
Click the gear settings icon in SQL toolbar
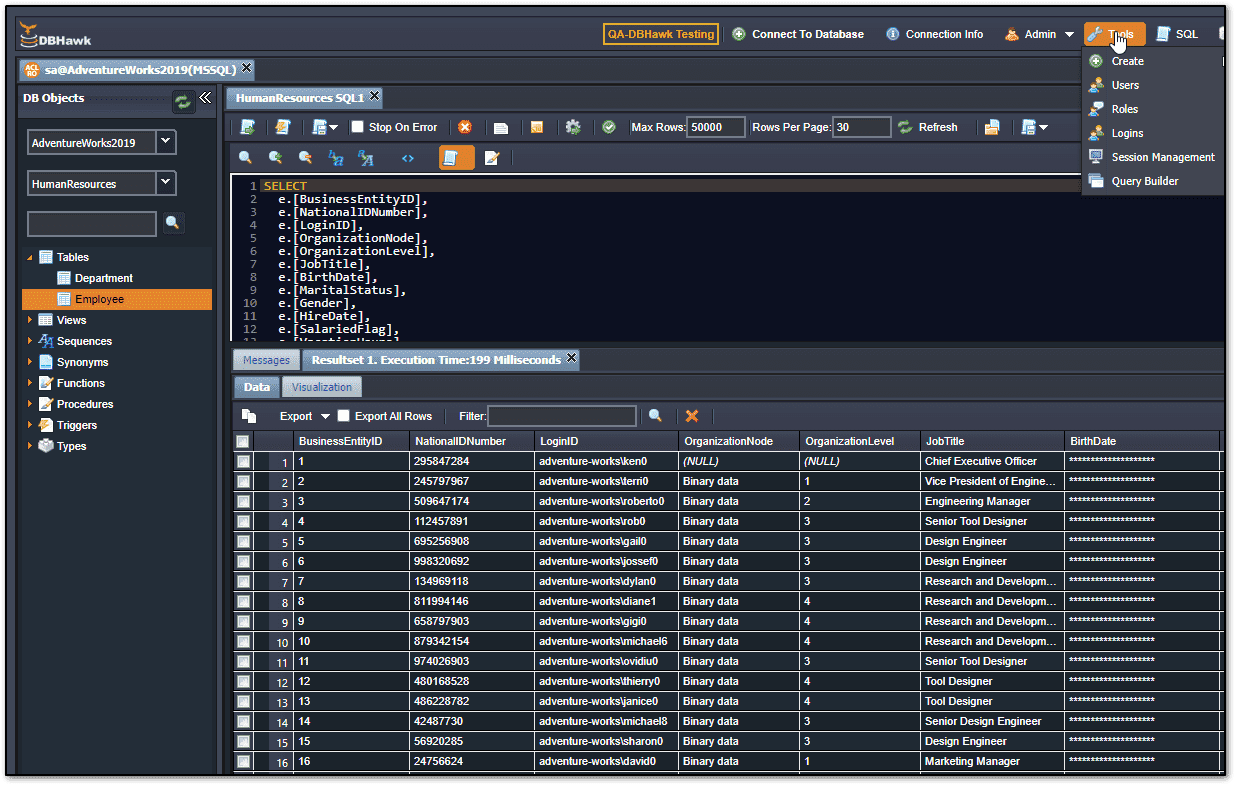tap(573, 127)
